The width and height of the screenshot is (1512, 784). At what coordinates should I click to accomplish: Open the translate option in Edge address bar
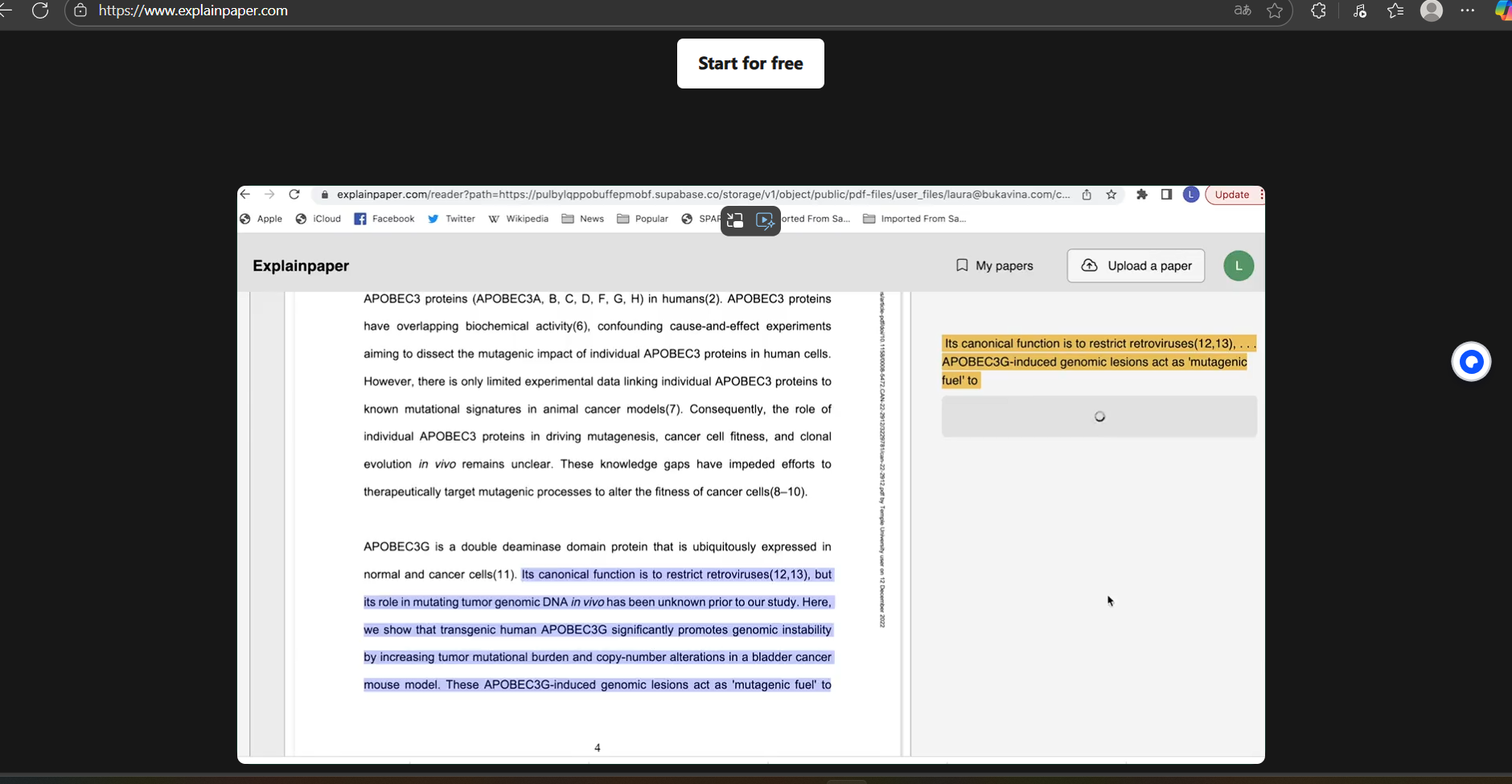1243,10
